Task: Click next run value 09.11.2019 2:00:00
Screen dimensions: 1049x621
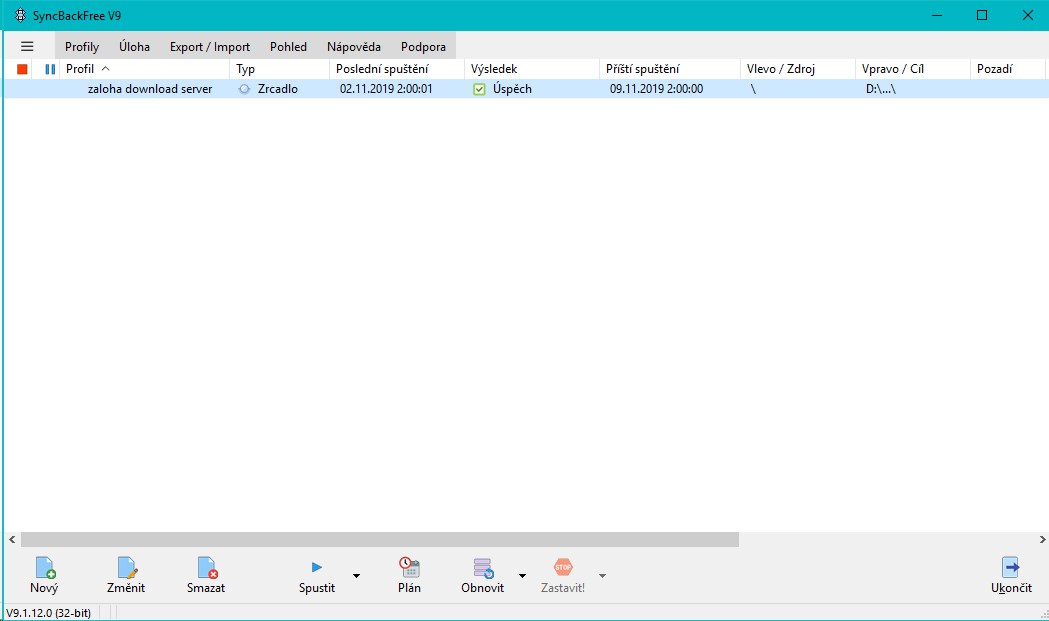Action: click(x=656, y=89)
